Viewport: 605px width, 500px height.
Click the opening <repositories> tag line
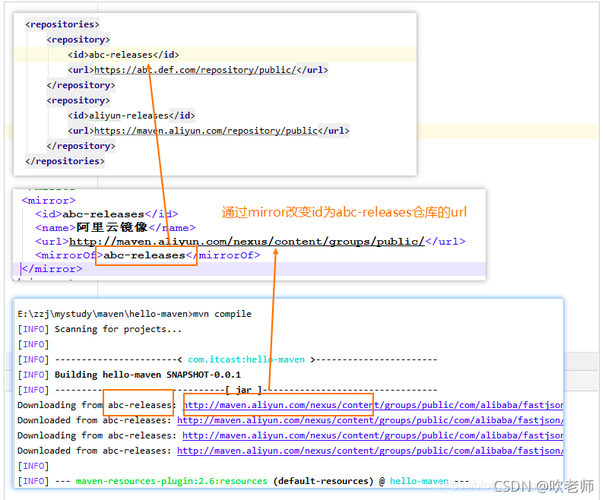[x=62, y=24]
